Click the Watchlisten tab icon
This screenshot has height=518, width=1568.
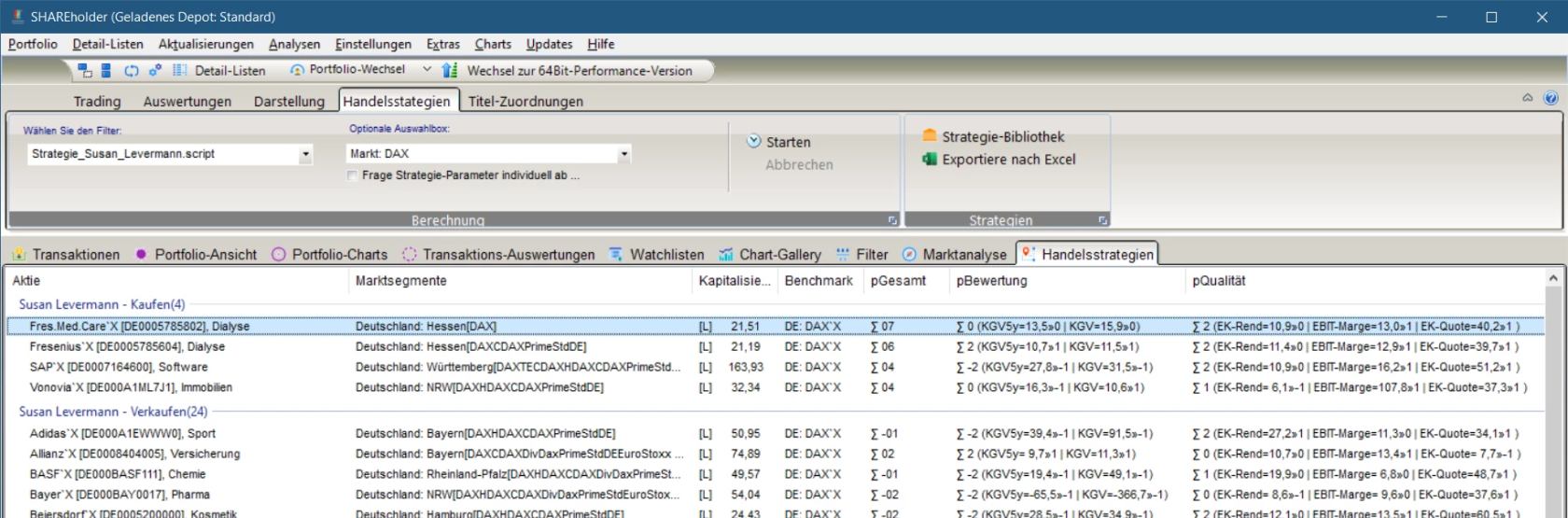click(616, 254)
